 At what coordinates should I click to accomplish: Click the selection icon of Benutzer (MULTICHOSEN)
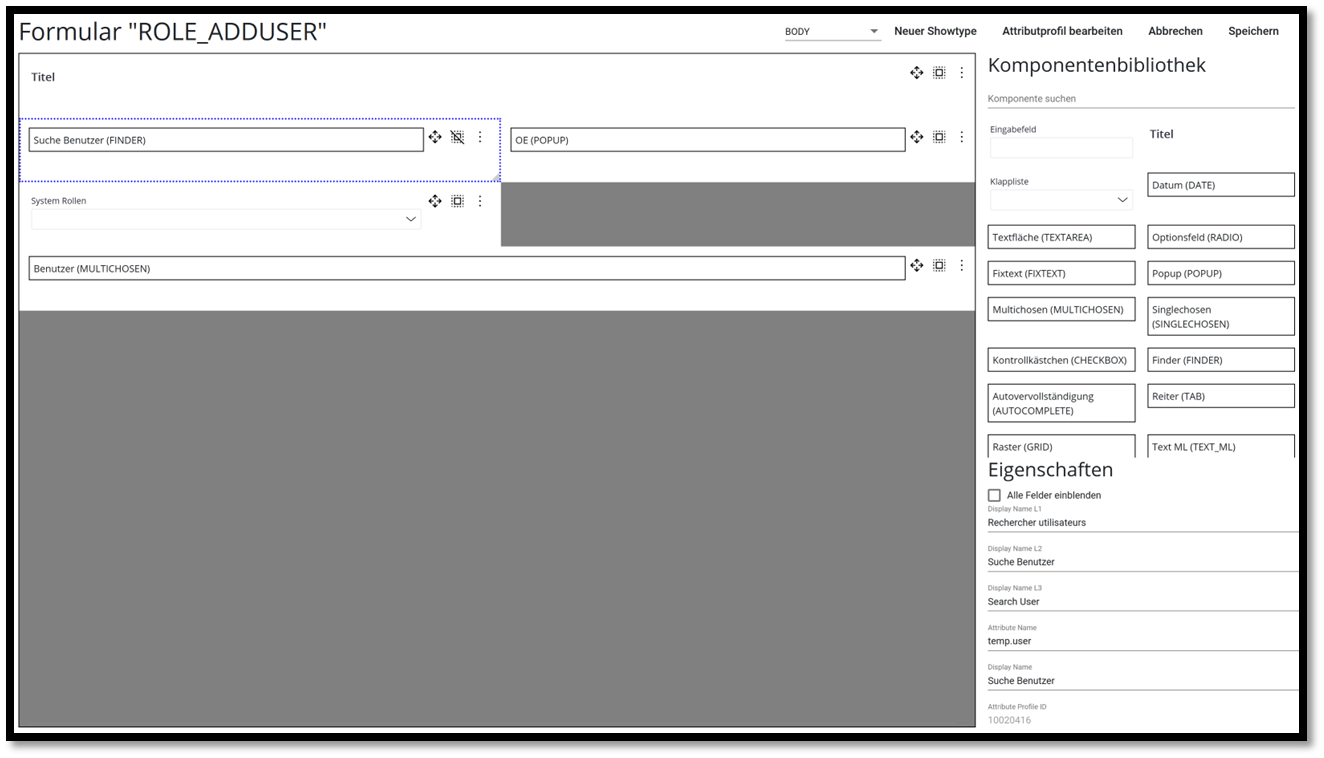pyautogui.click(x=939, y=265)
